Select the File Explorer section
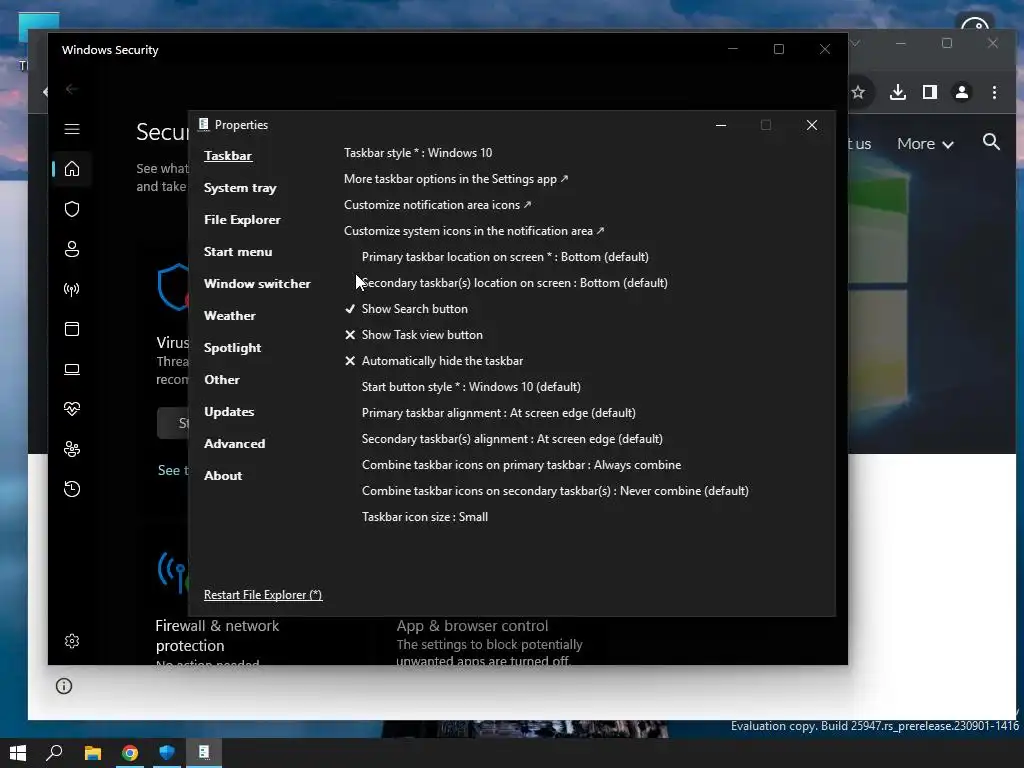This screenshot has height=768, width=1024. (242, 220)
